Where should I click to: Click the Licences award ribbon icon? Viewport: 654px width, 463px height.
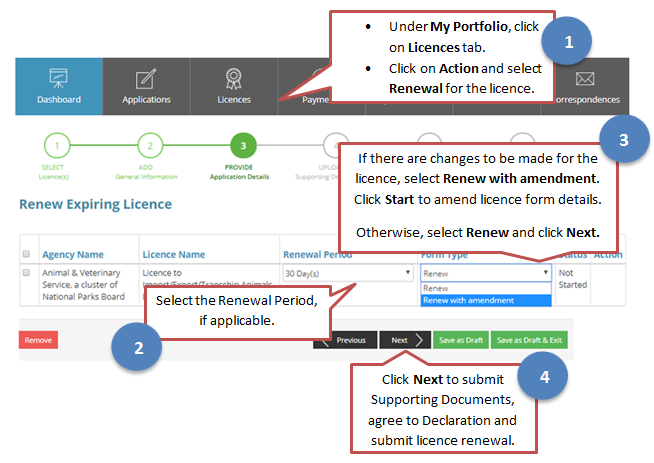tap(234, 78)
